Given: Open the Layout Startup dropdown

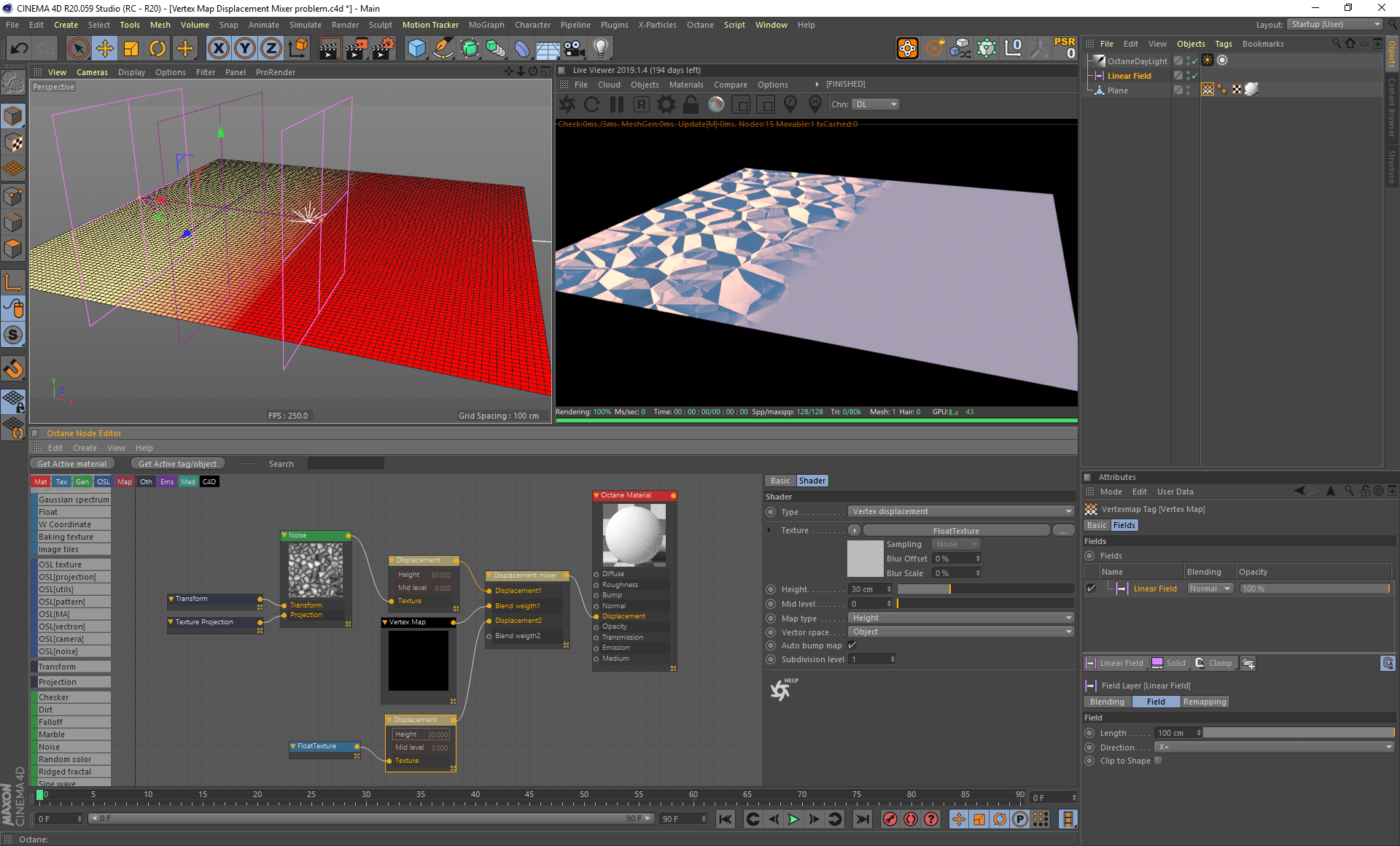Looking at the screenshot, I should tap(1334, 24).
